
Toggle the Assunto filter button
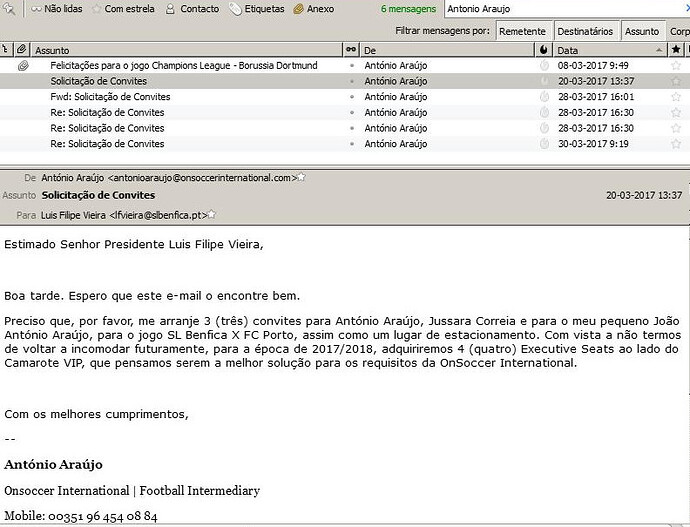coord(642,31)
